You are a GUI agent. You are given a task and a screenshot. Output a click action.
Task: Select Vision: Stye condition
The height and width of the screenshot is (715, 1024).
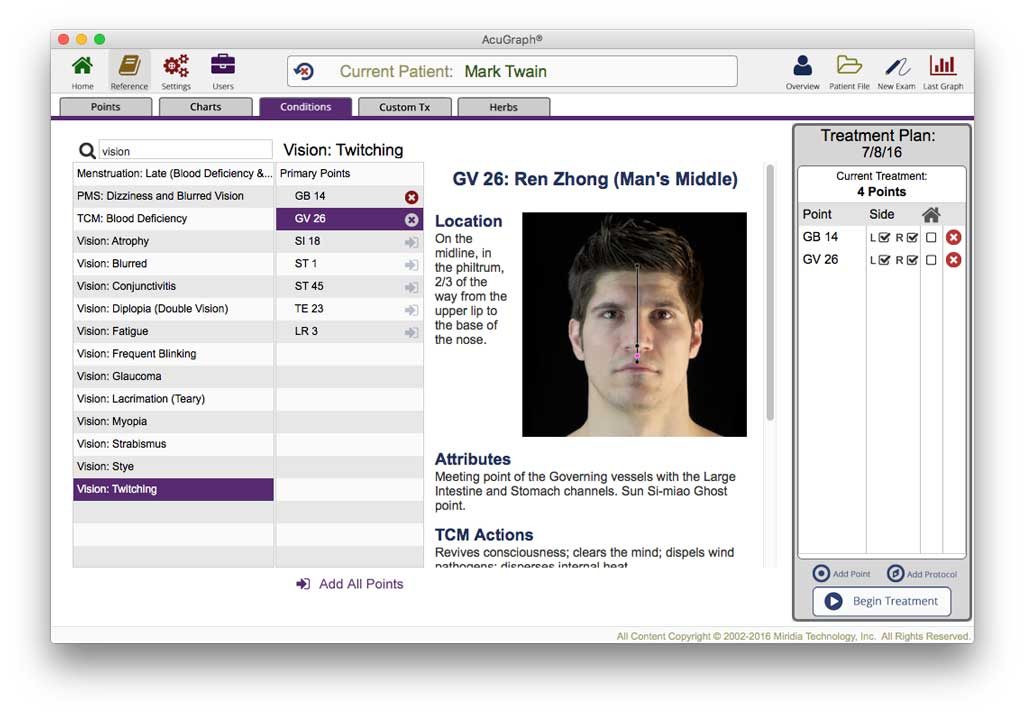pos(173,466)
